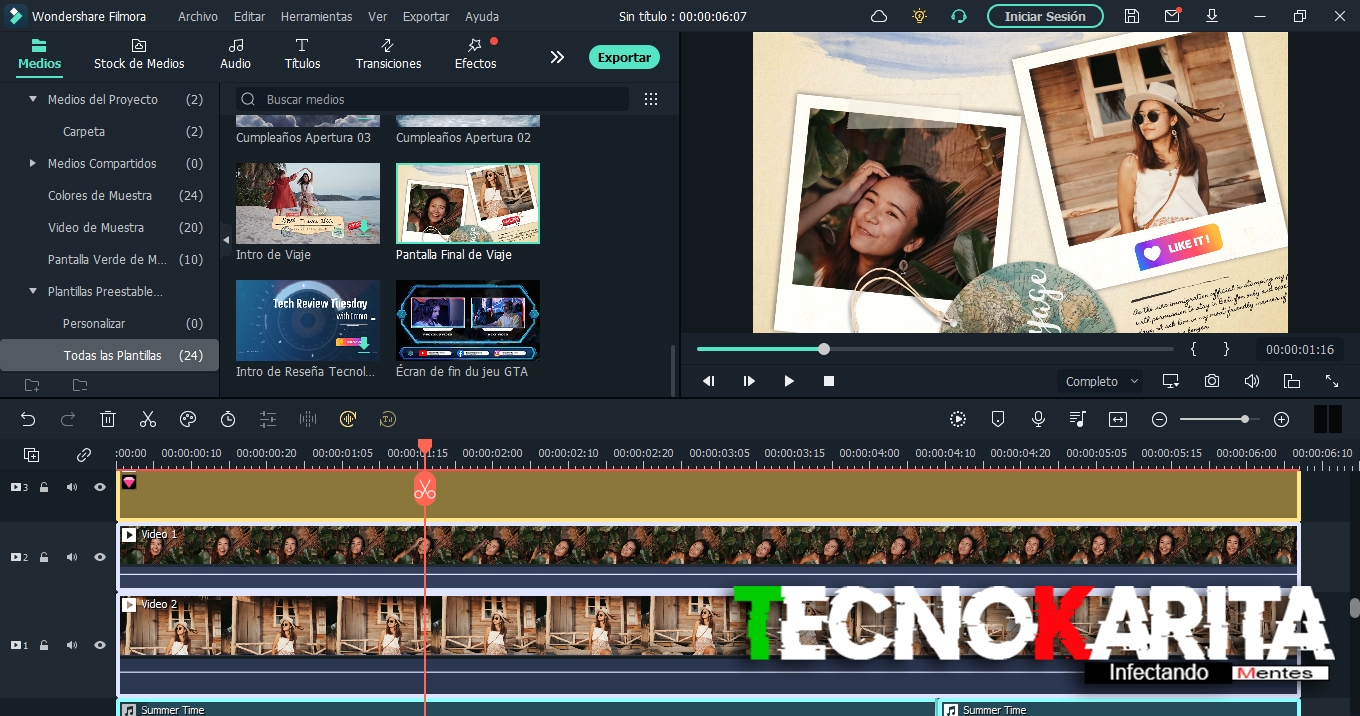Hide track 1 with its eye icon
Viewport: 1360px width, 716px height.
(x=100, y=645)
